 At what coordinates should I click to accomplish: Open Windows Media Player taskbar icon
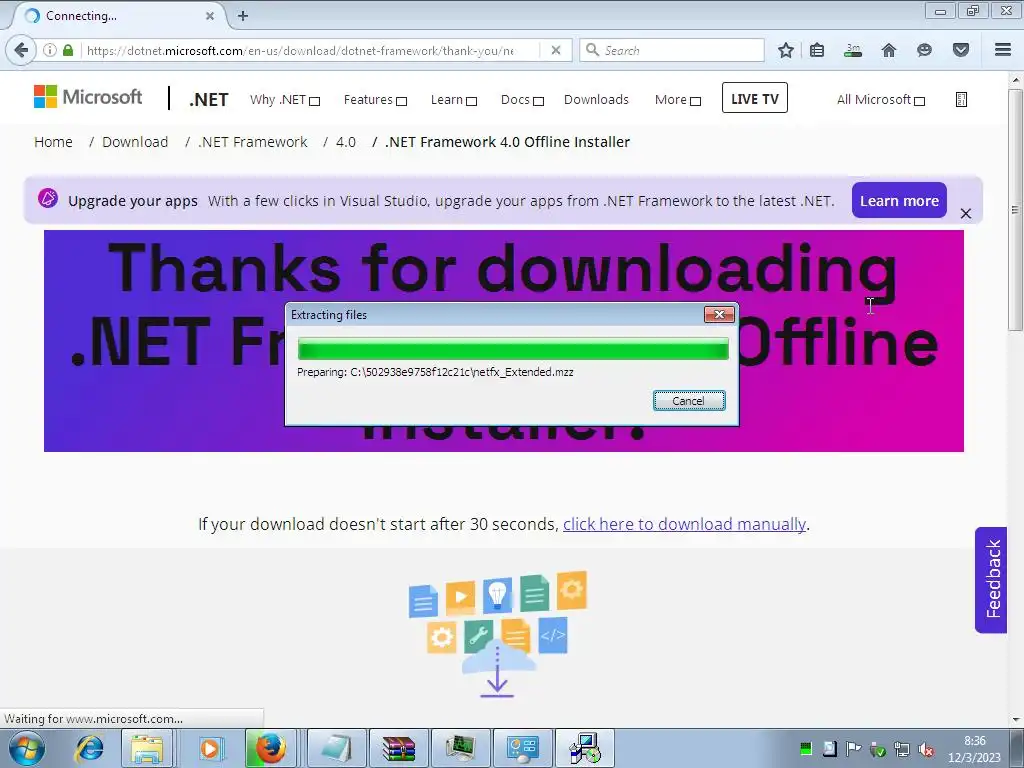(x=210, y=748)
